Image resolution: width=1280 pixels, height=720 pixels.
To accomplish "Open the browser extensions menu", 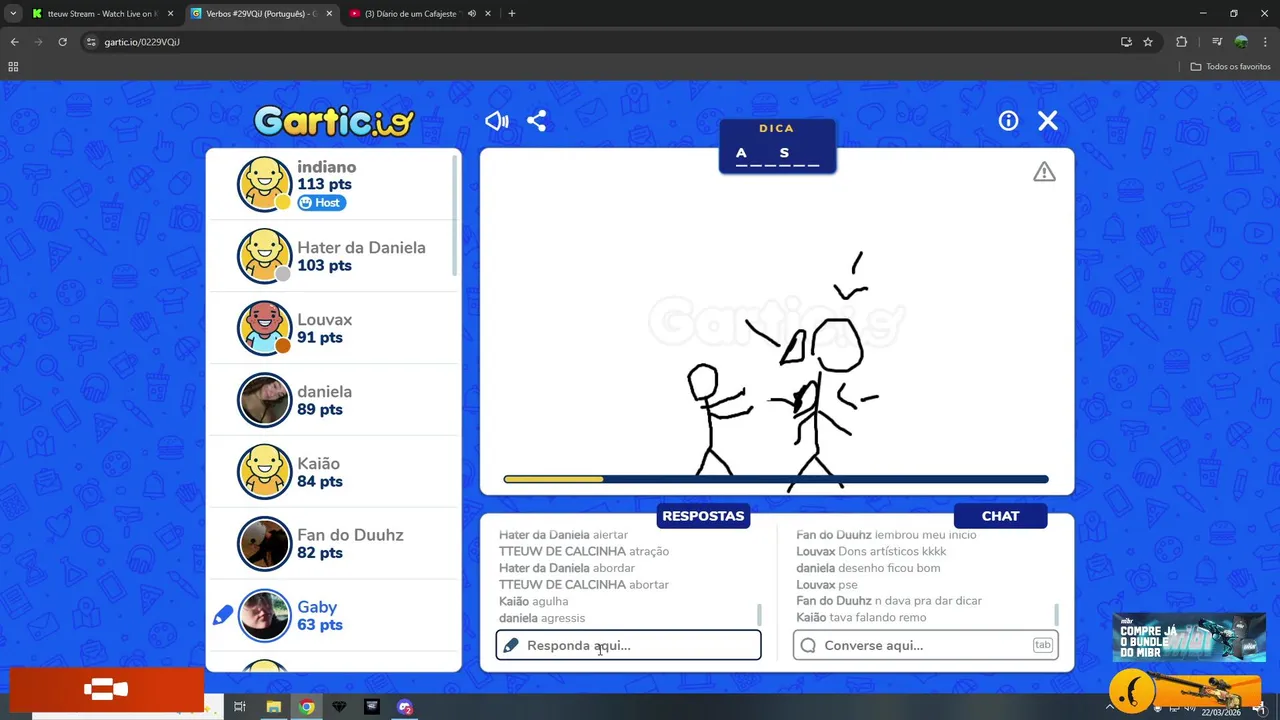I will tap(1181, 42).
